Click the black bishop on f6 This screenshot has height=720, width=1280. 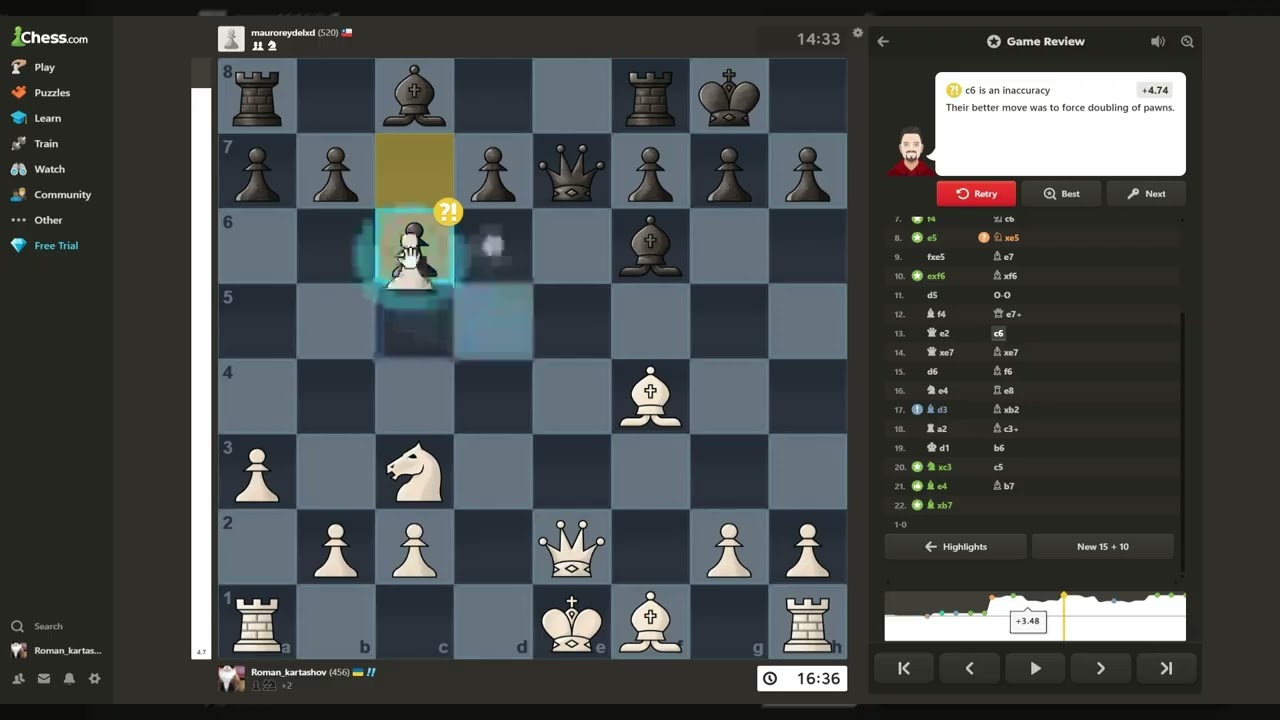(x=650, y=246)
